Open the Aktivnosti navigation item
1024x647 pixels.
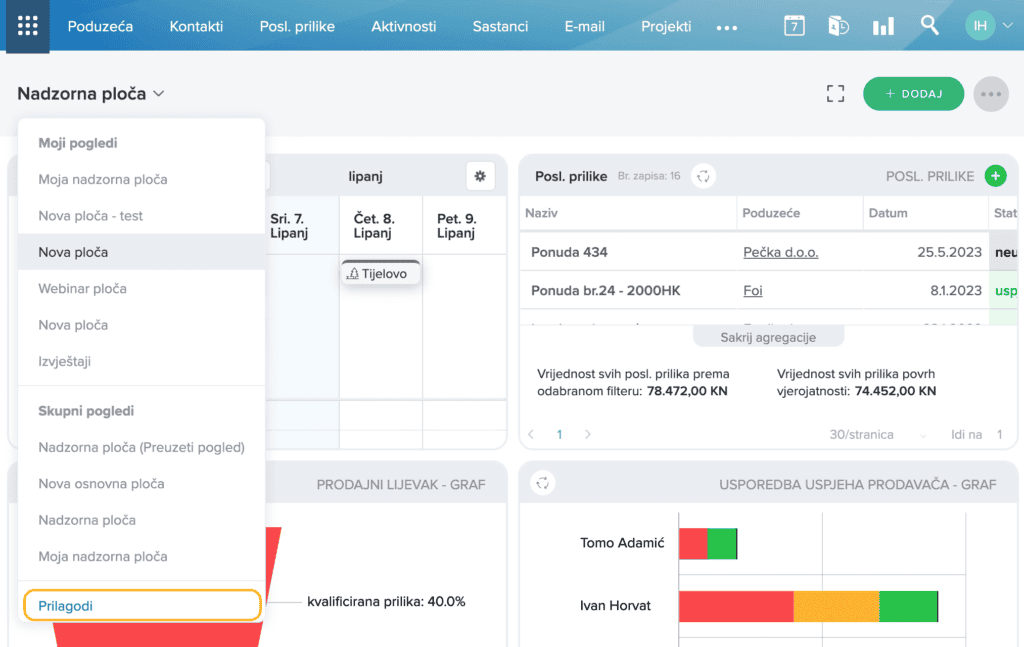pyautogui.click(x=404, y=27)
